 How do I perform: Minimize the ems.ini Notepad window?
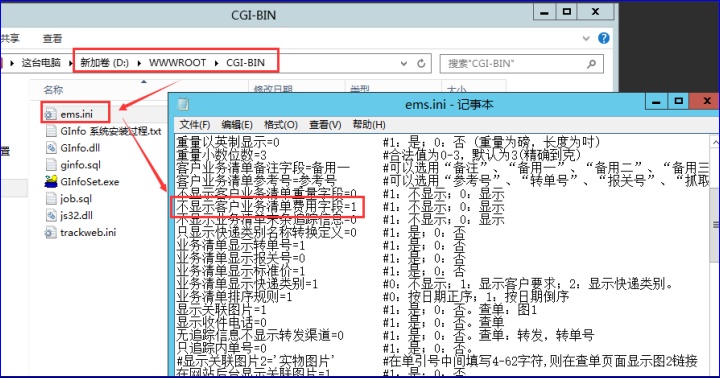(x=656, y=102)
